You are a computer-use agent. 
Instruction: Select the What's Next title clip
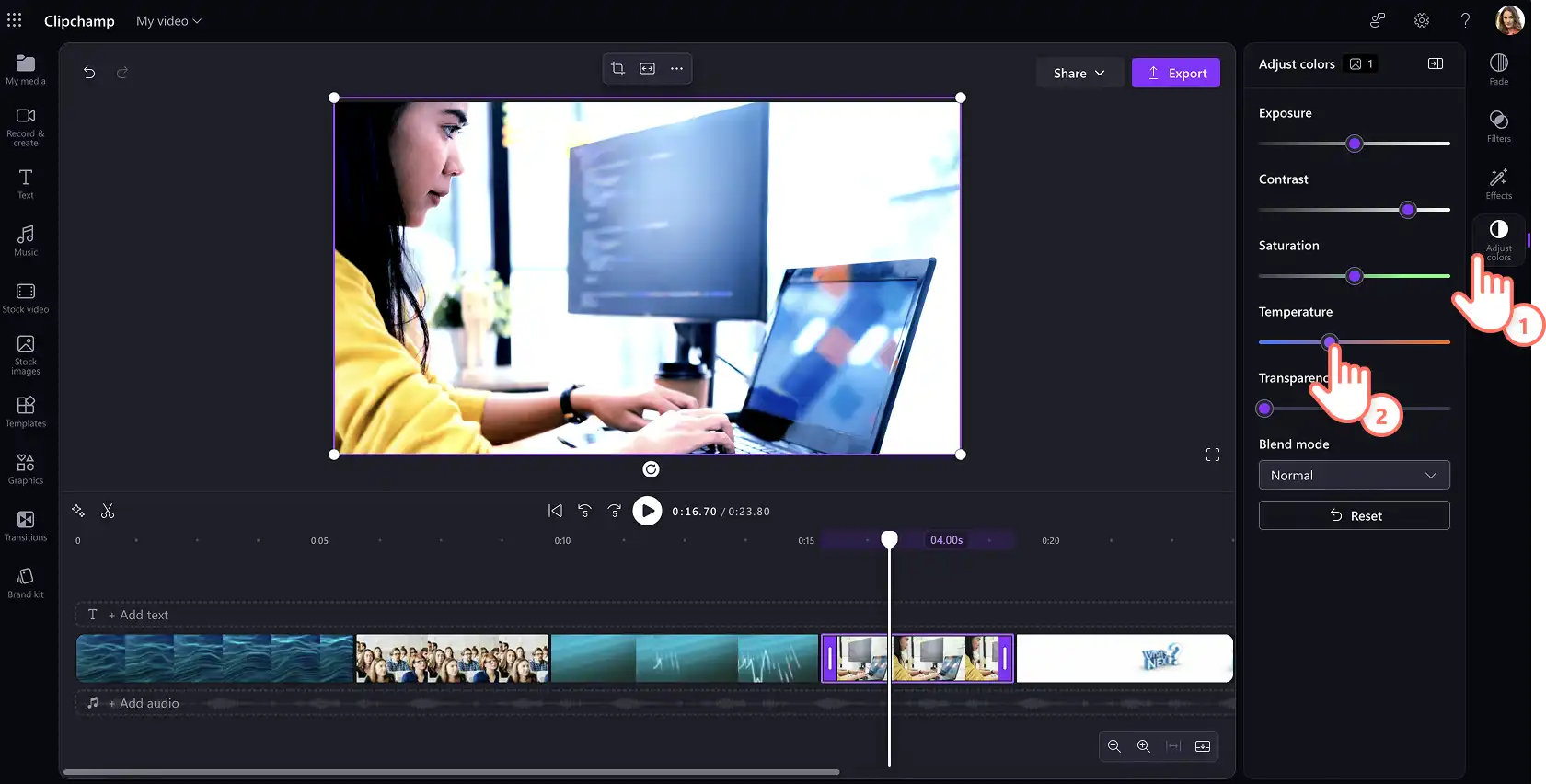pos(1125,658)
